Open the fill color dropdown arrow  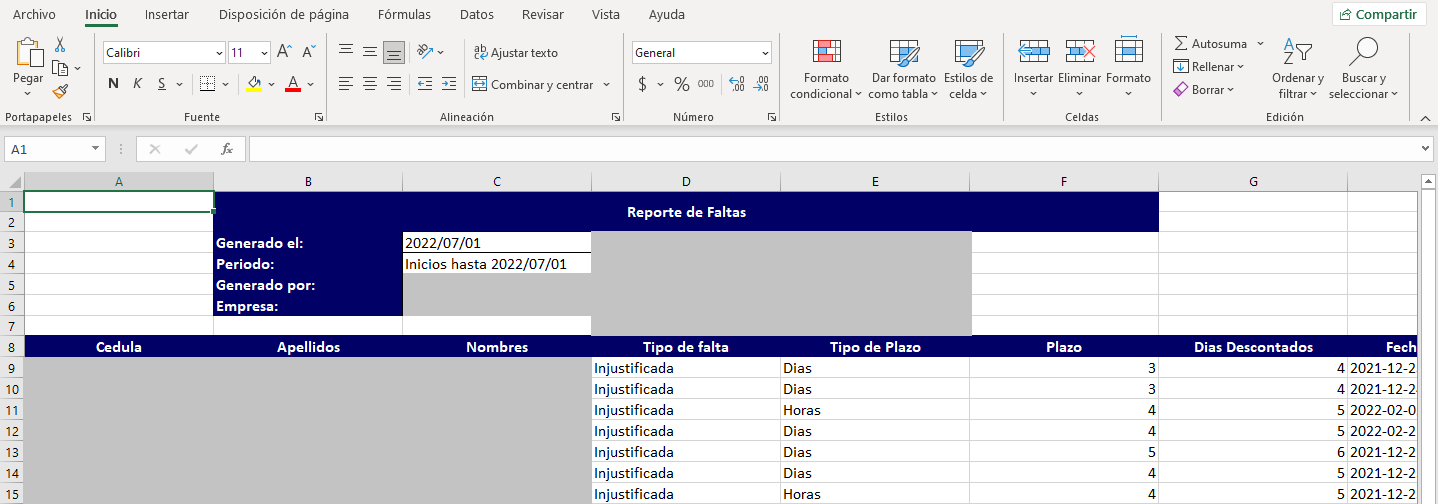(x=272, y=84)
